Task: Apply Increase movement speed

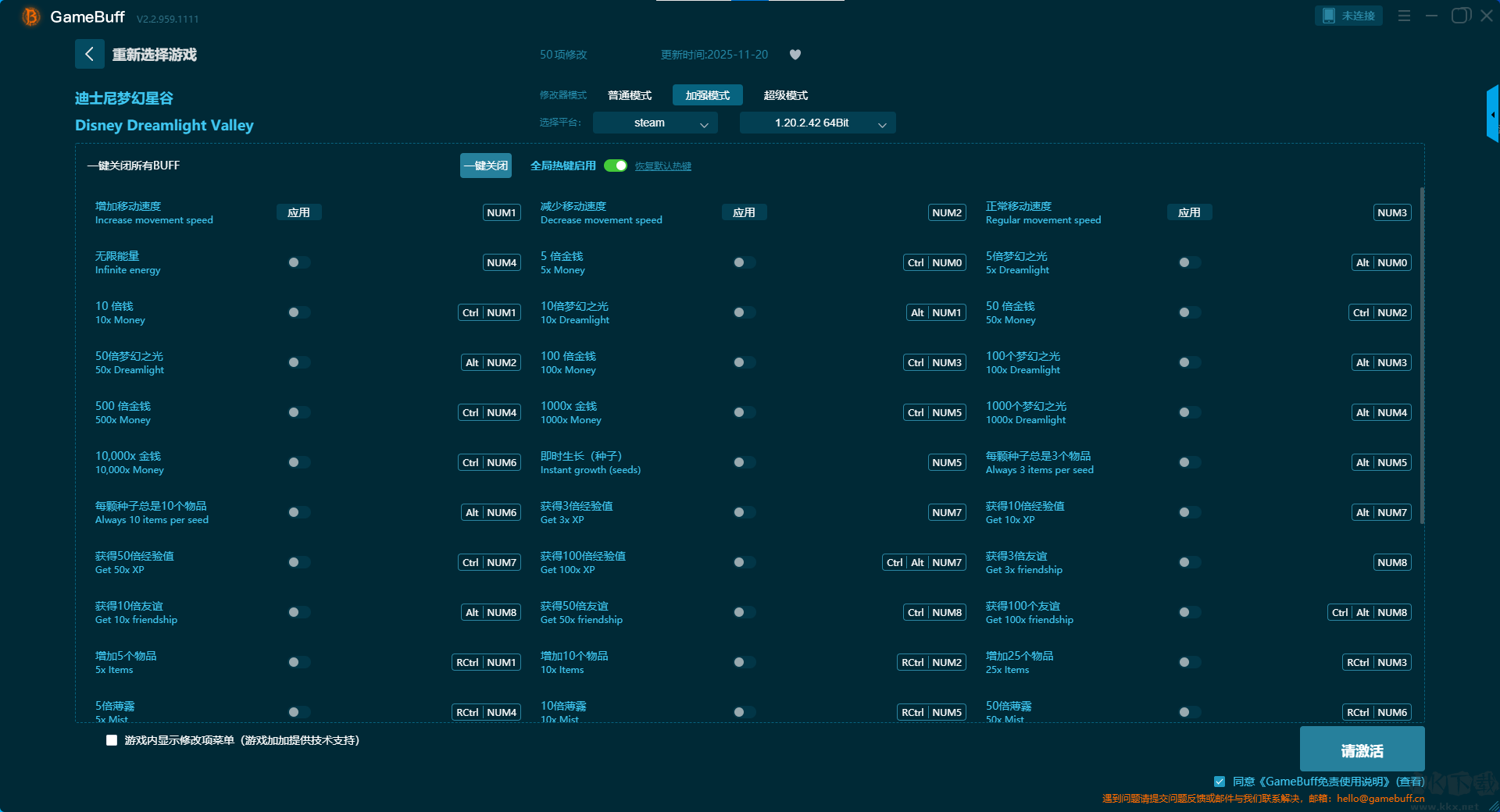Action: point(299,212)
